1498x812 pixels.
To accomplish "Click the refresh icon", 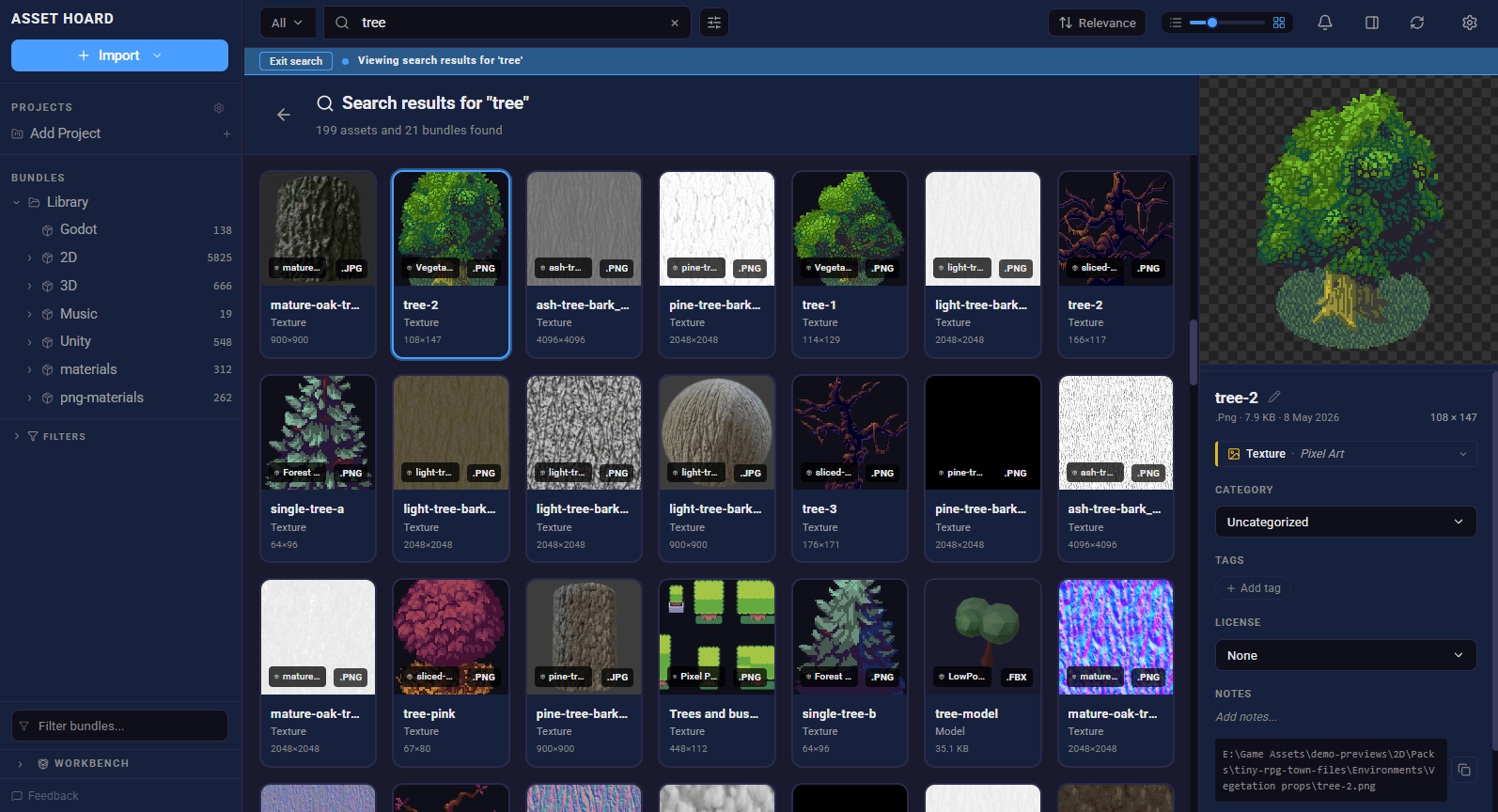I will [1417, 23].
